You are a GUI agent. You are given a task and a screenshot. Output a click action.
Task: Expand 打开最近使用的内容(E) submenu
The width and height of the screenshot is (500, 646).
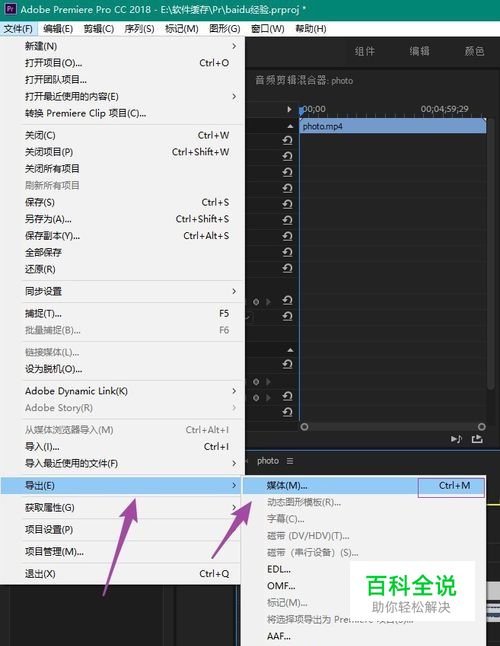[122, 96]
